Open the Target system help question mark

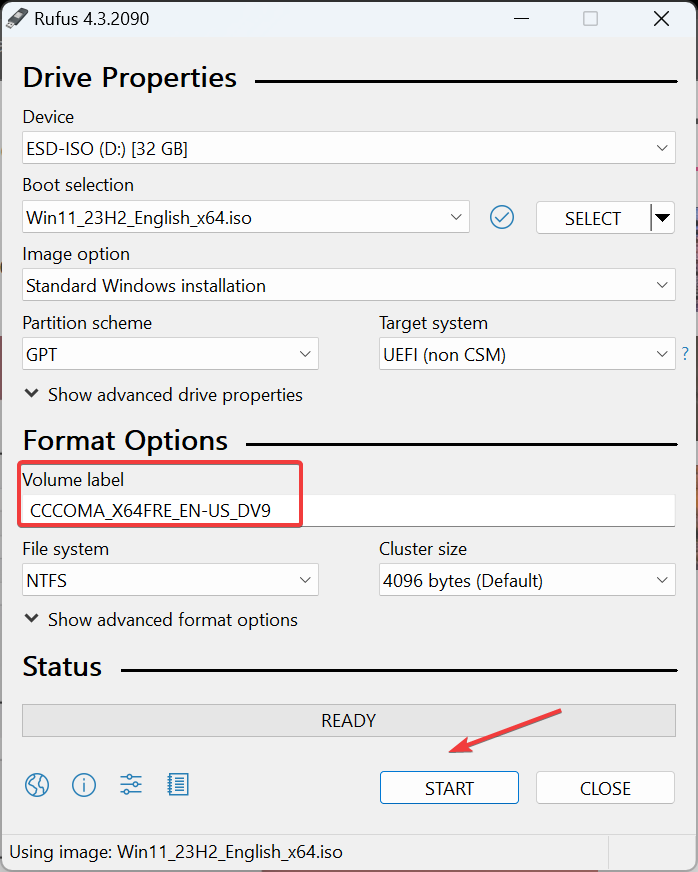pyautogui.click(x=685, y=353)
